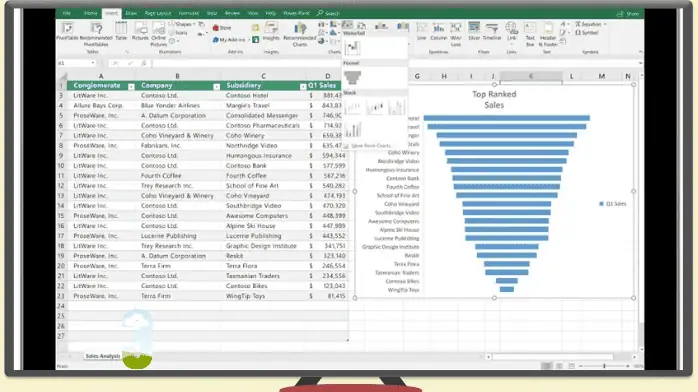
Task: Select the chart title Top Ranked Sales
Action: coord(494,100)
